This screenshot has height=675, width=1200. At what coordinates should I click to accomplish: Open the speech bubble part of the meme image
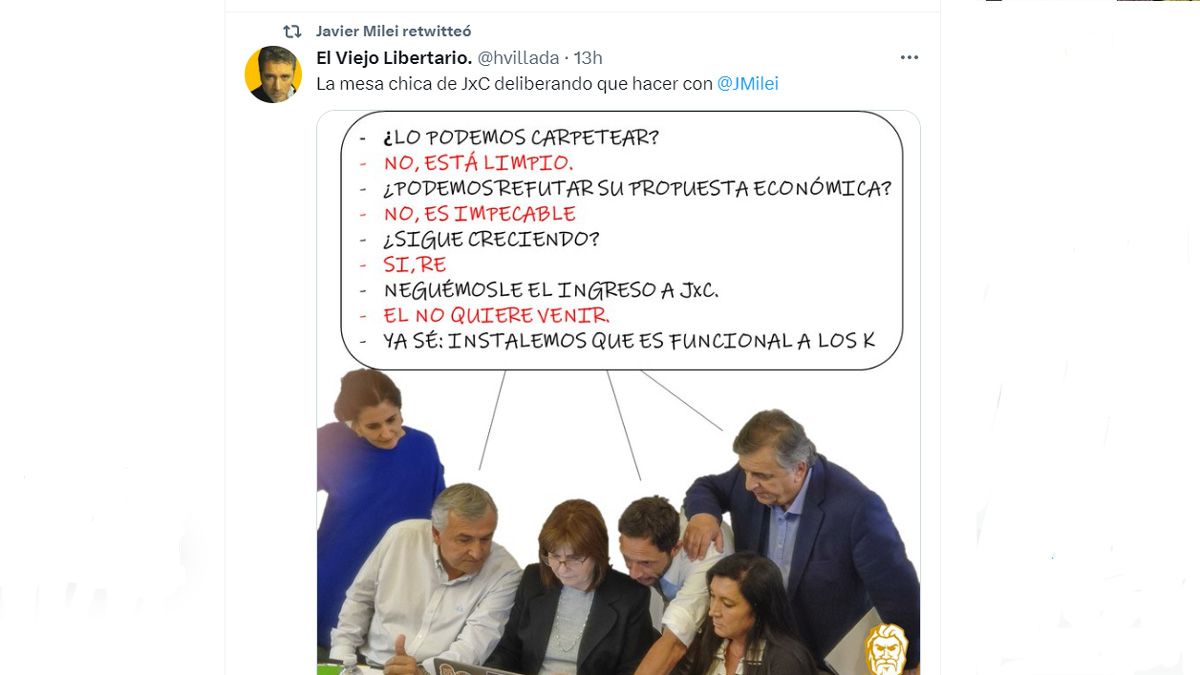622,241
